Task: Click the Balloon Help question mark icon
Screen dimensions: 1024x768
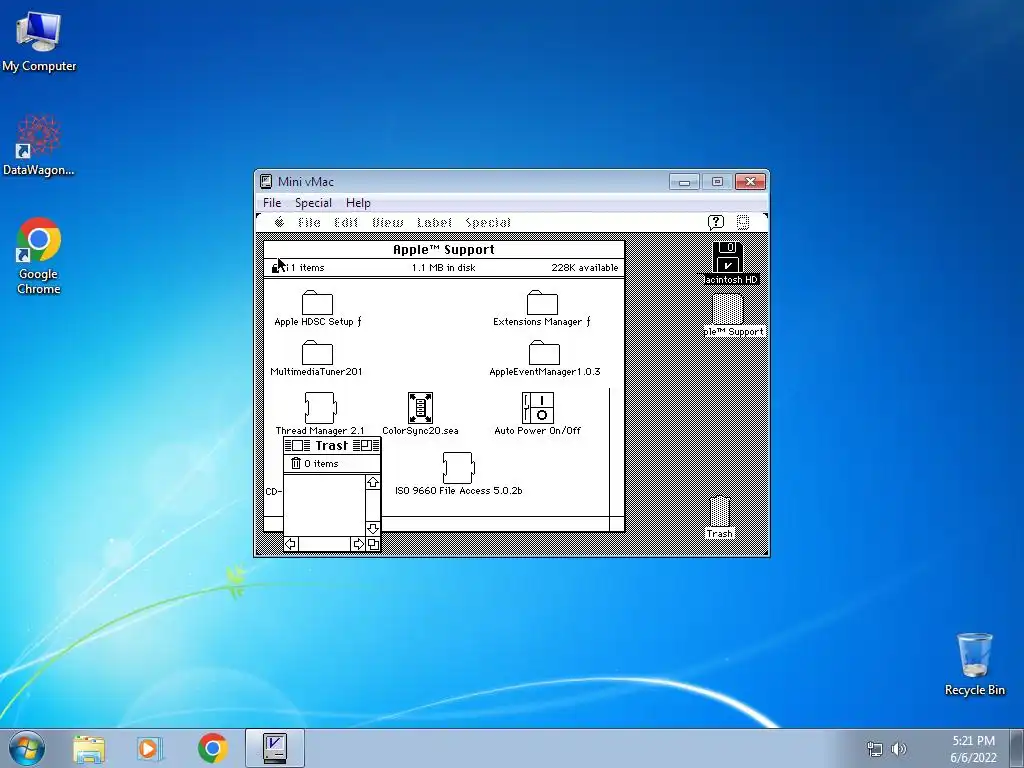Action: (x=716, y=223)
